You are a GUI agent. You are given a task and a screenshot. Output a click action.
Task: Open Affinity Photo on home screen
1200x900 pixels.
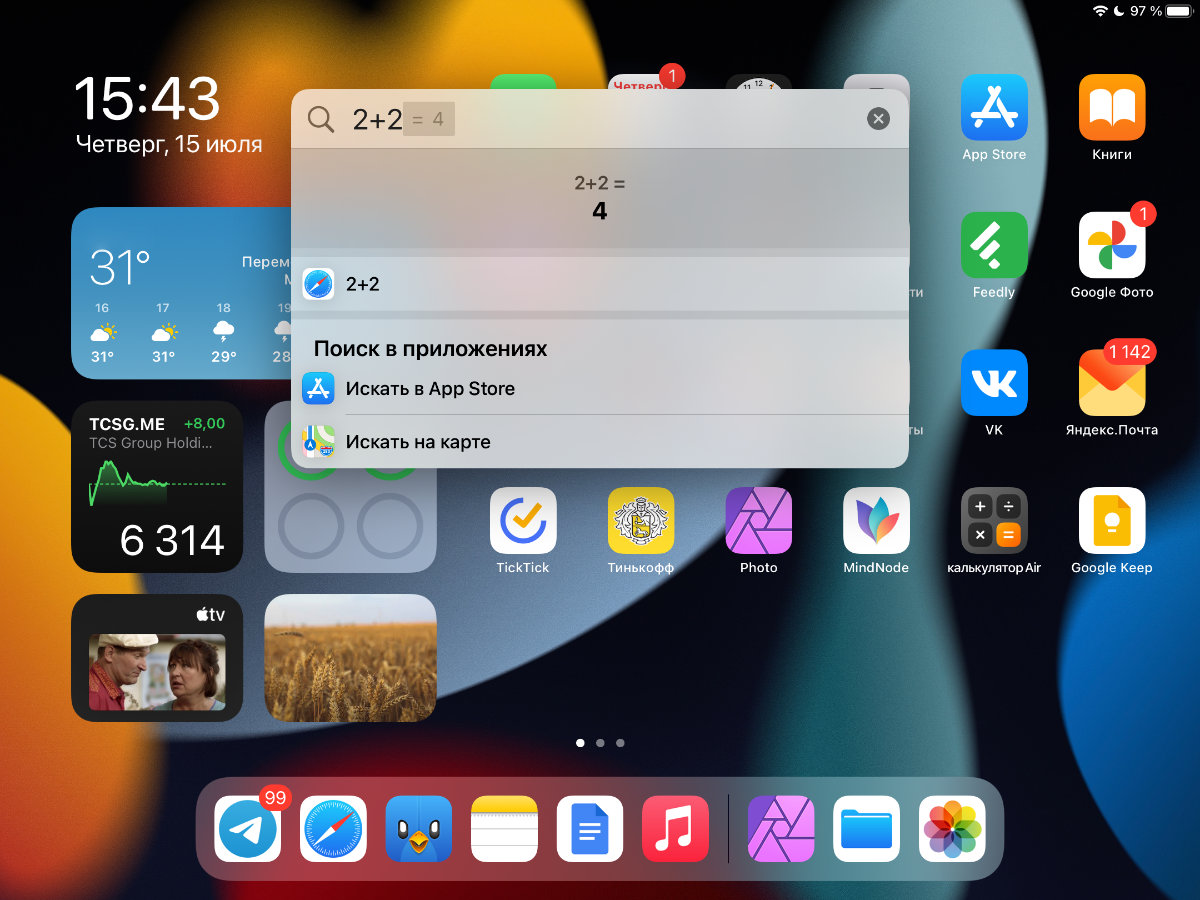[x=759, y=520]
